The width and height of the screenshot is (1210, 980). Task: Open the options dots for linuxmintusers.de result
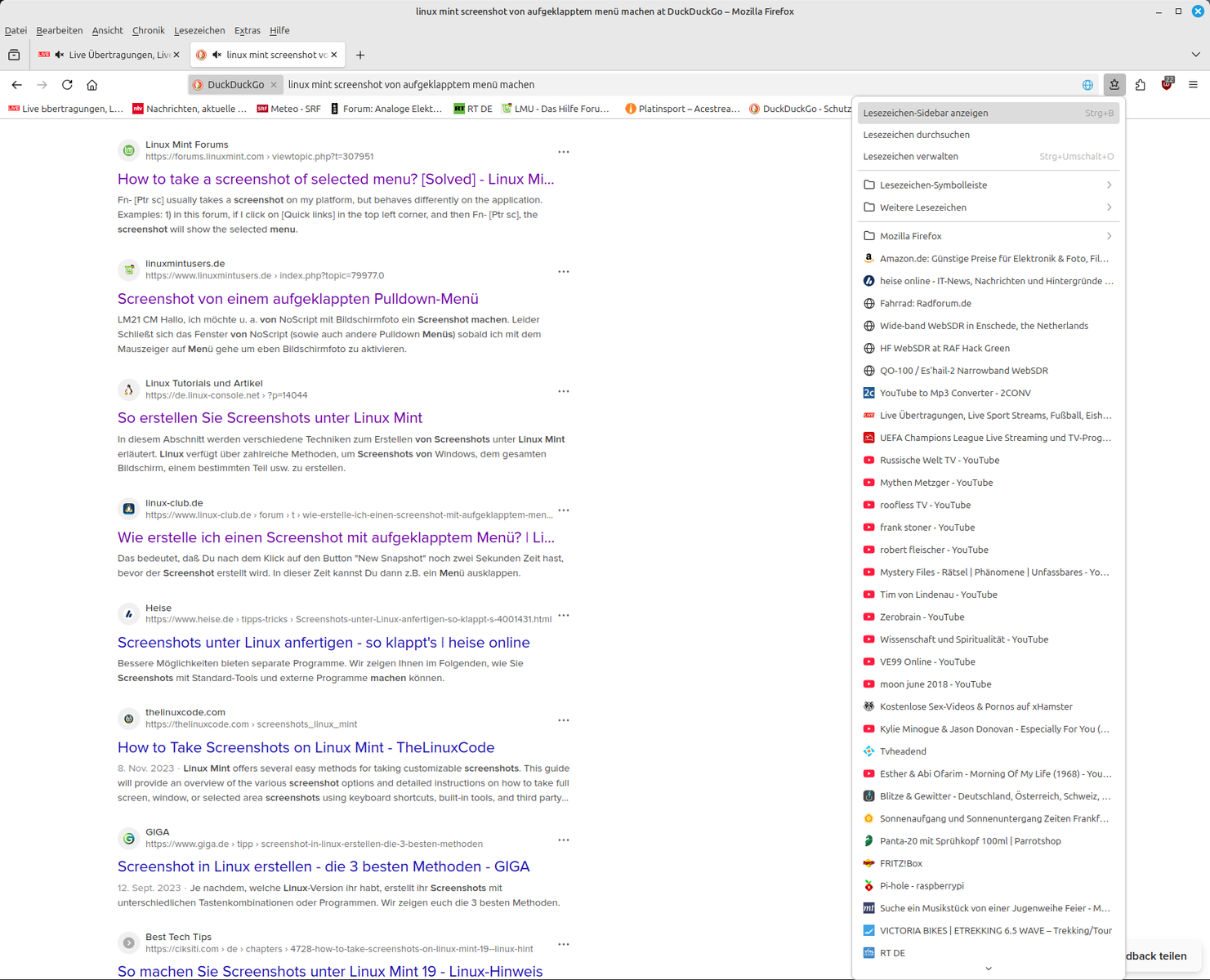pyautogui.click(x=564, y=271)
